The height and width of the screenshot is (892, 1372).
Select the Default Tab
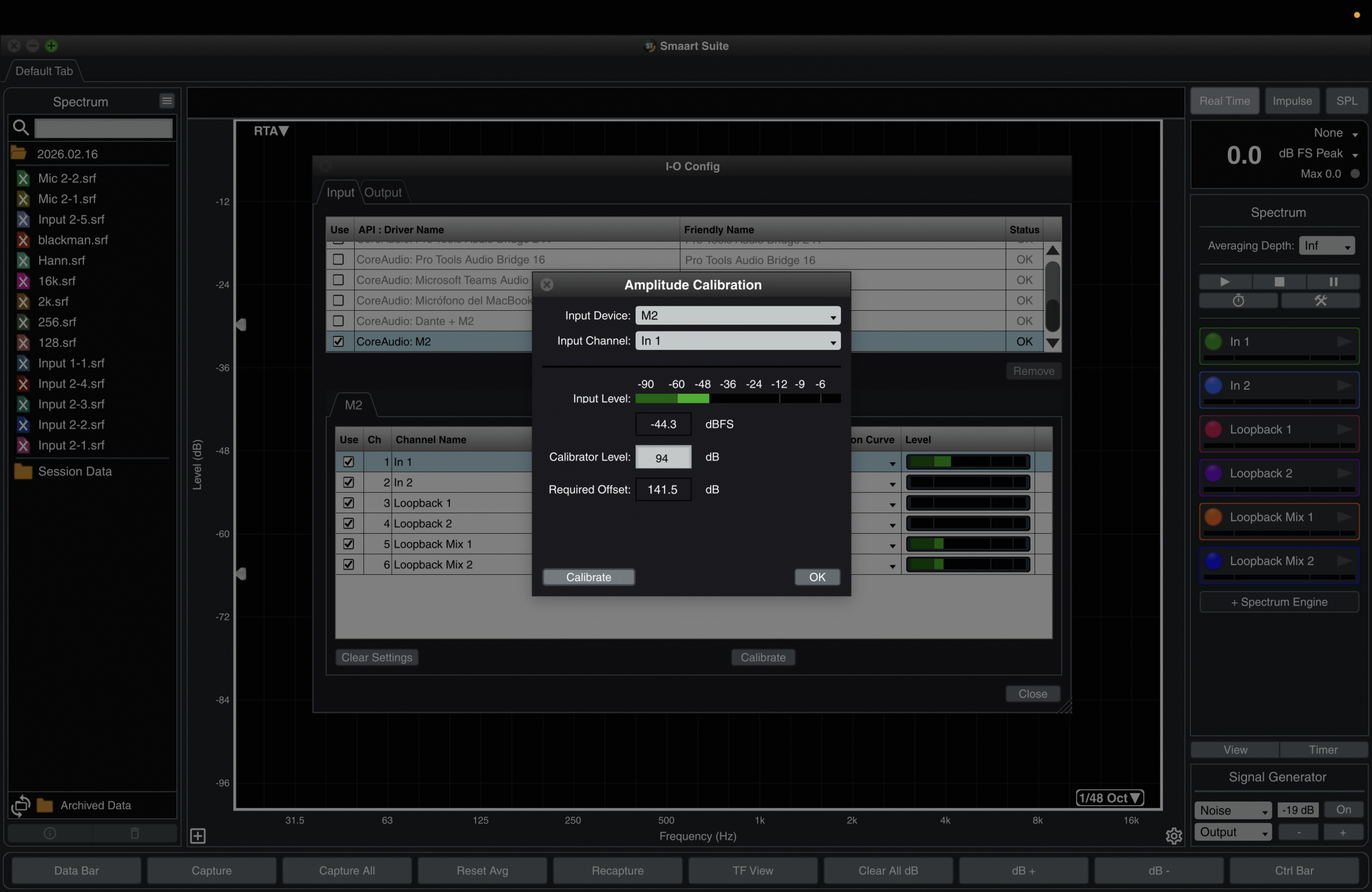[x=44, y=71]
